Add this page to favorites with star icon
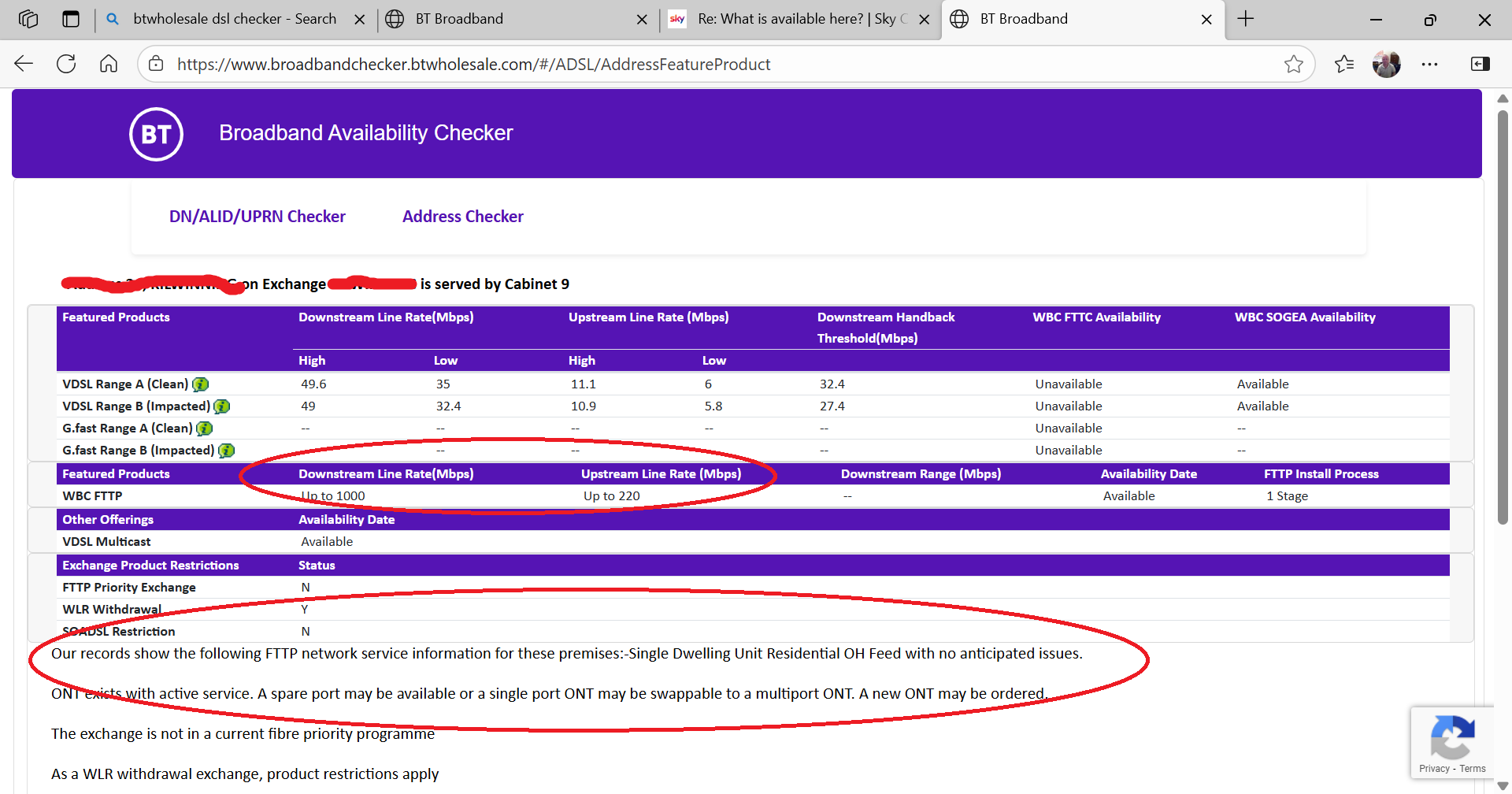Image resolution: width=1512 pixels, height=794 pixels. 1293,65
